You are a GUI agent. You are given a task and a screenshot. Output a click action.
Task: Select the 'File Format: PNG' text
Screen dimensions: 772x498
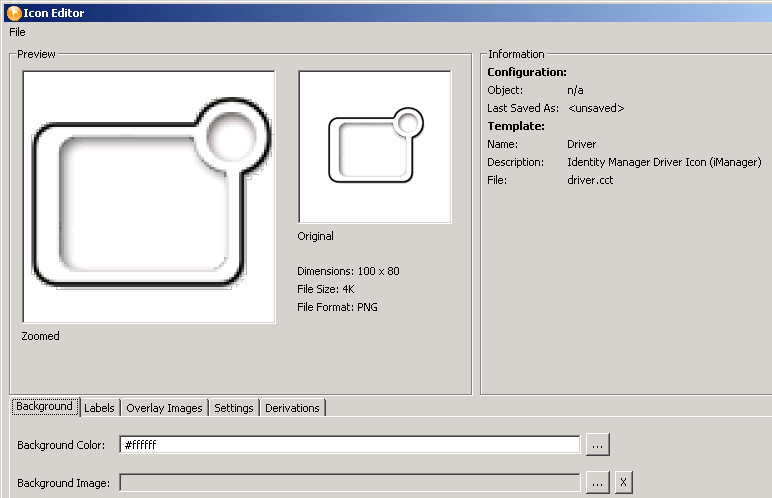(337, 307)
